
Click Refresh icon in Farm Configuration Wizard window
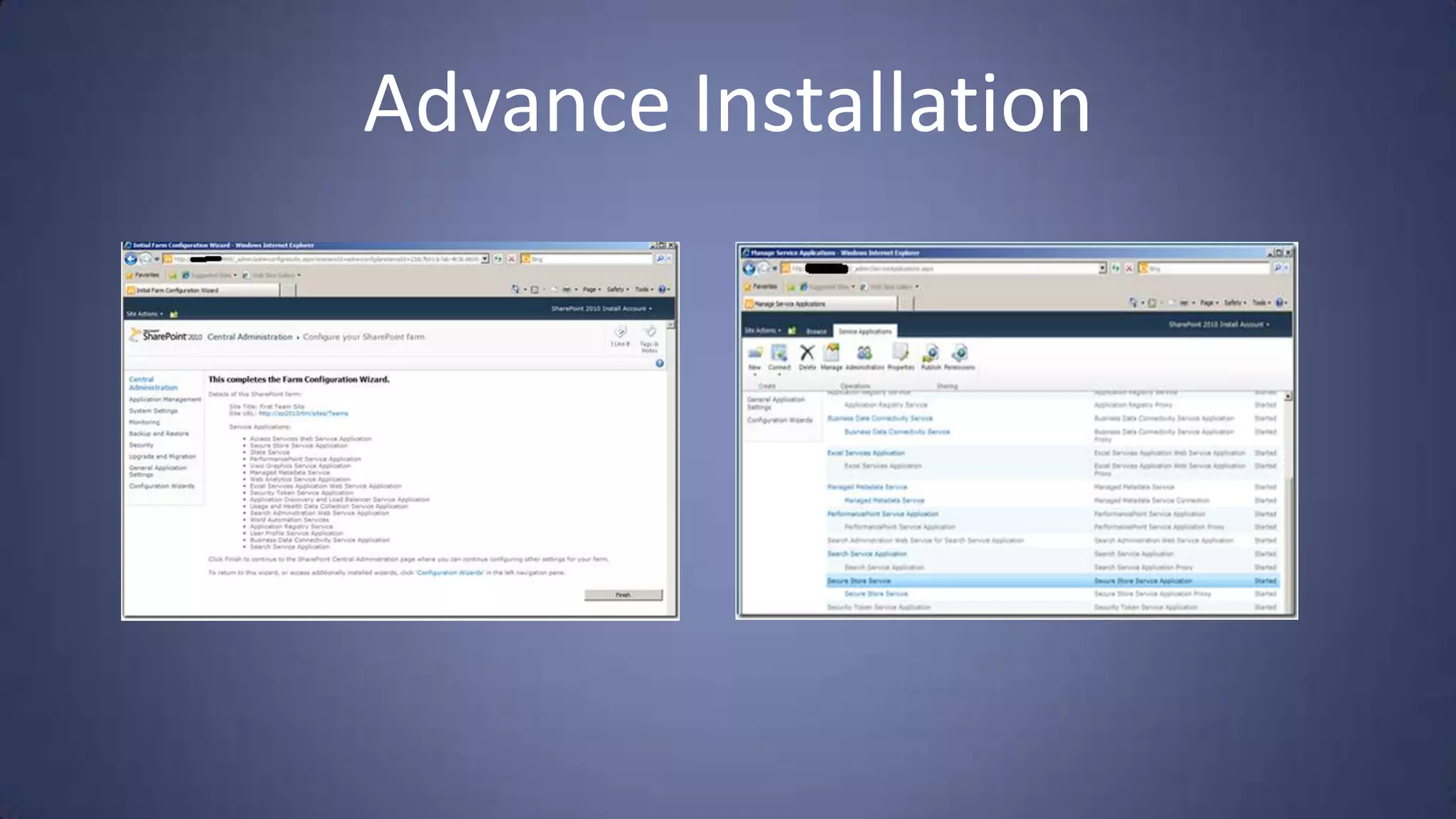point(498,259)
